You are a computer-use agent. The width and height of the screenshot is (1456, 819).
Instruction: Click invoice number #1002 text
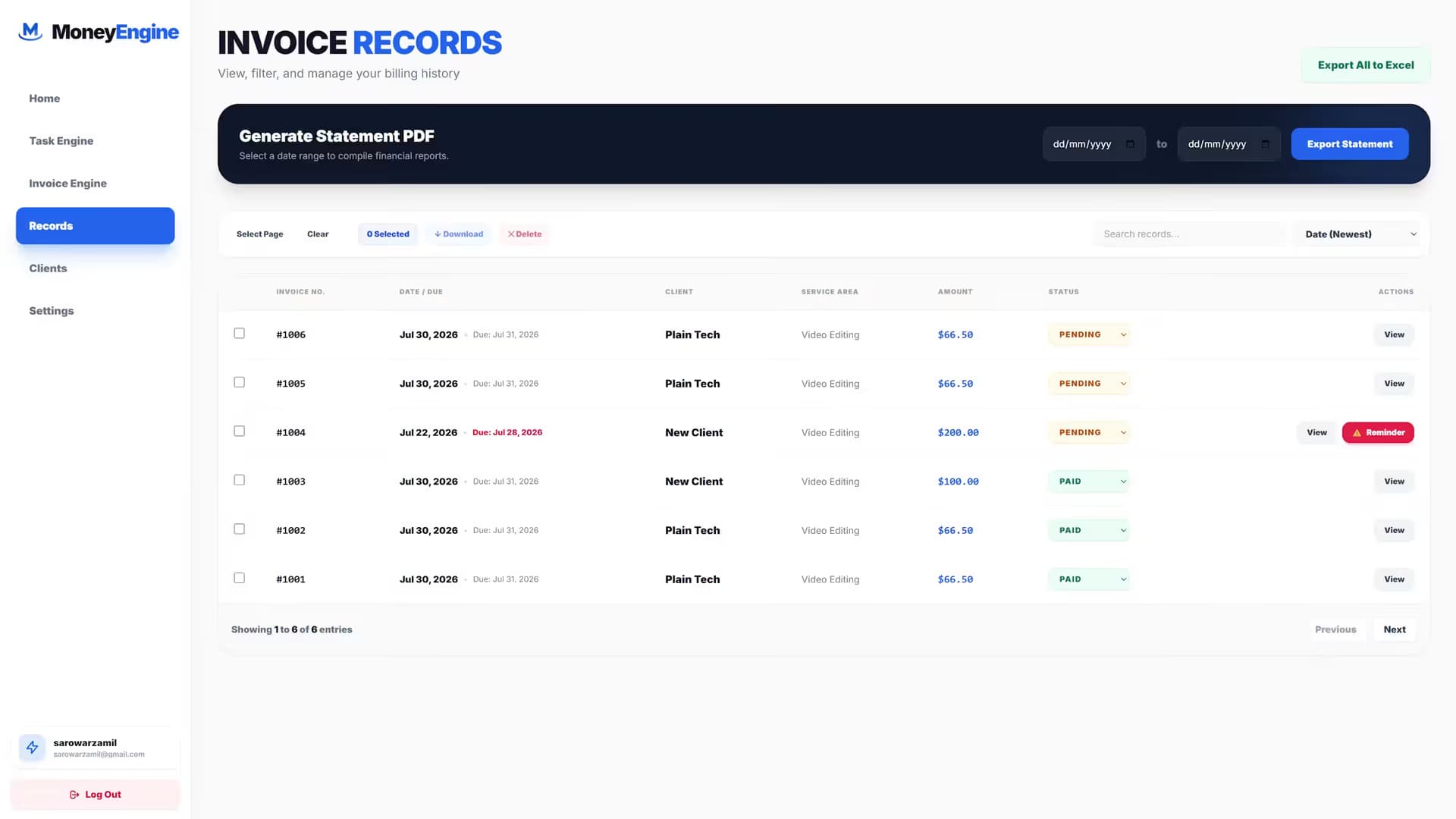pos(290,531)
